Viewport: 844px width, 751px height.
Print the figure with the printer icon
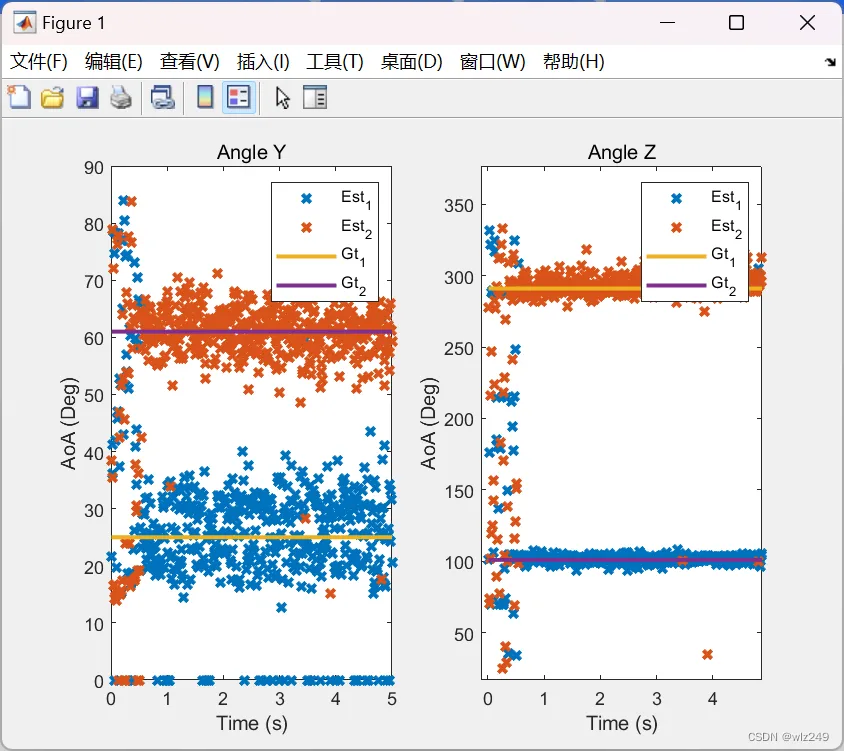point(121,98)
